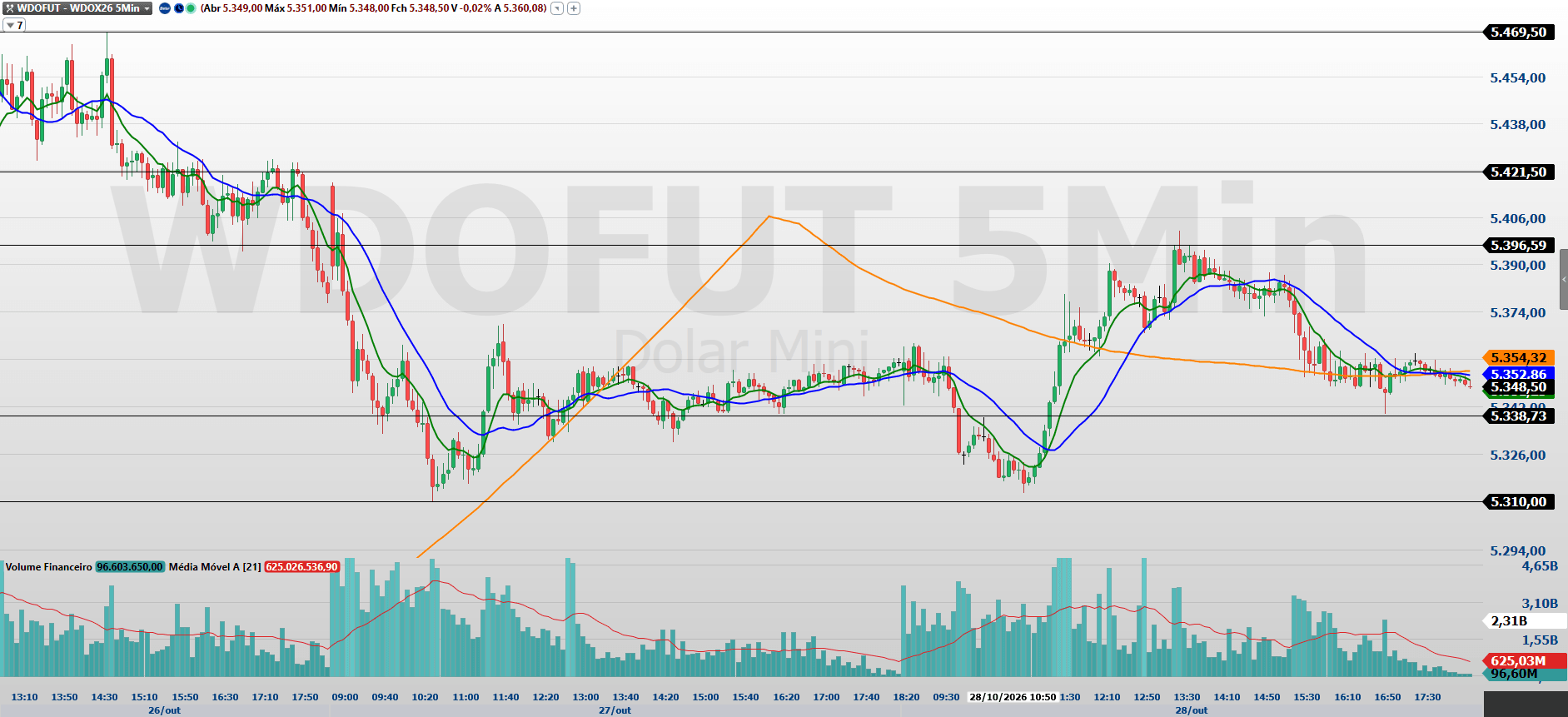
Task: Click the side panel expand handle at right edge
Action: tap(1563, 279)
